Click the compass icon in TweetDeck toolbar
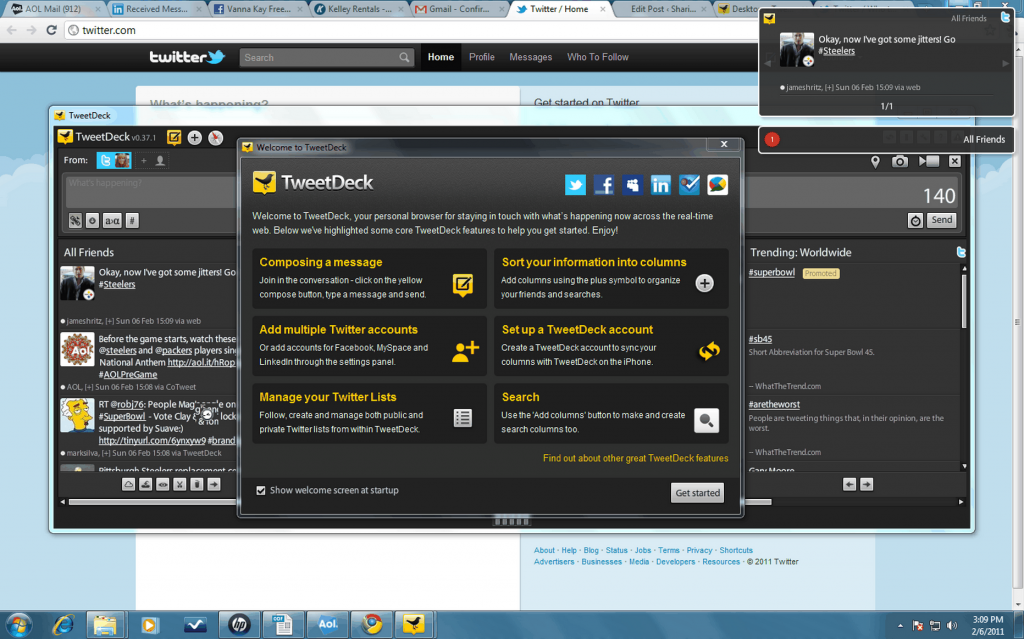Viewport: 1024px width, 639px height. click(x=216, y=137)
